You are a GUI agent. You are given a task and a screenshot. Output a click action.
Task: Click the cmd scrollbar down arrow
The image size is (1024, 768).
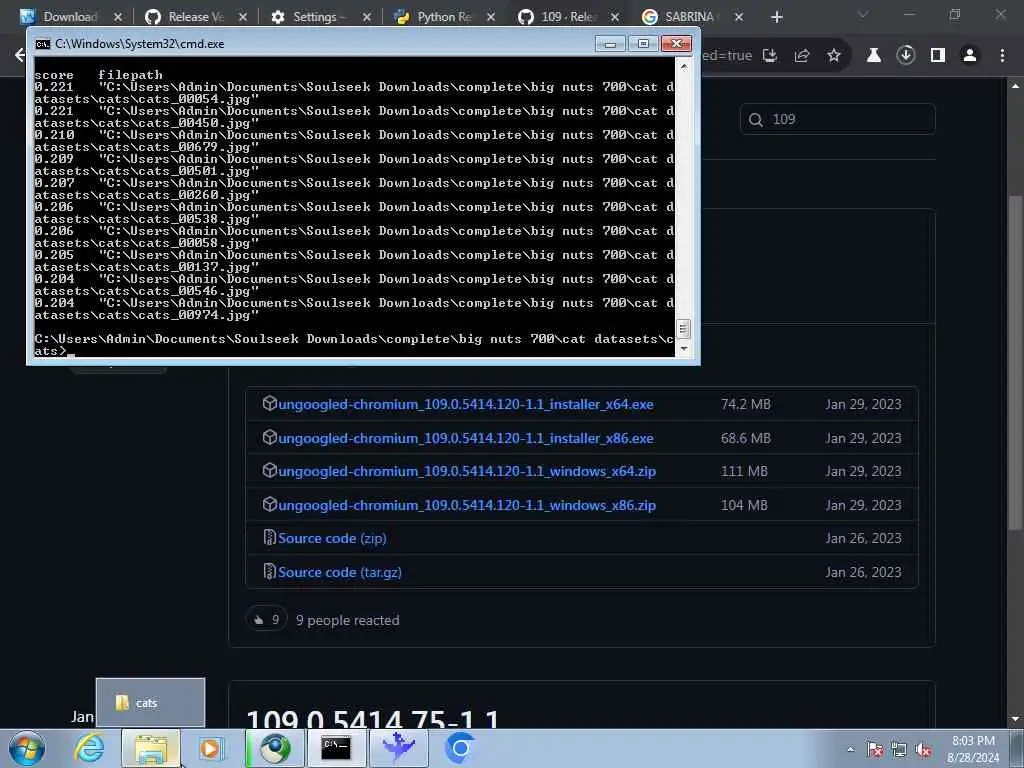coord(683,349)
